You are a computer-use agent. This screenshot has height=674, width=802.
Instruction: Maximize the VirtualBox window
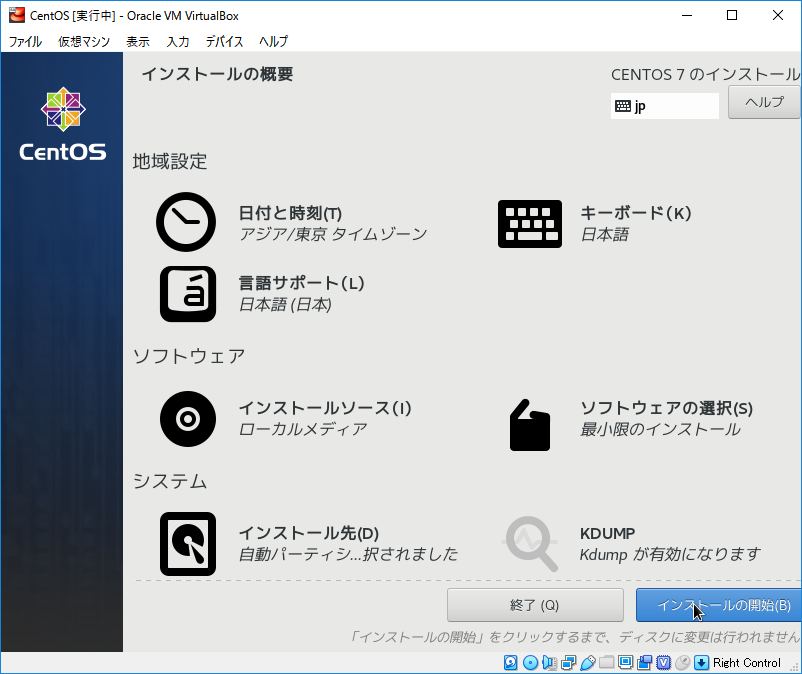coord(732,15)
